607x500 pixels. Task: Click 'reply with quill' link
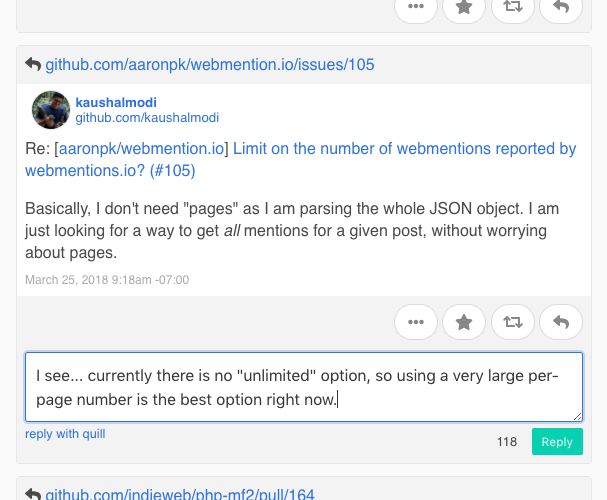65,434
